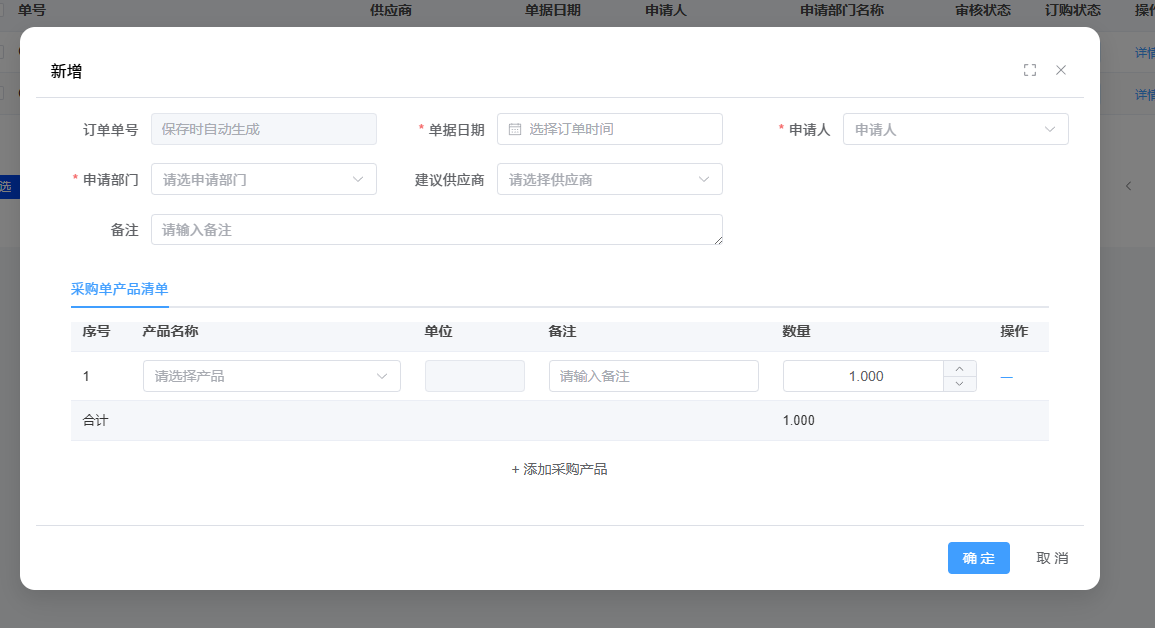Select the 采购单产品清单 tab

[119, 289]
